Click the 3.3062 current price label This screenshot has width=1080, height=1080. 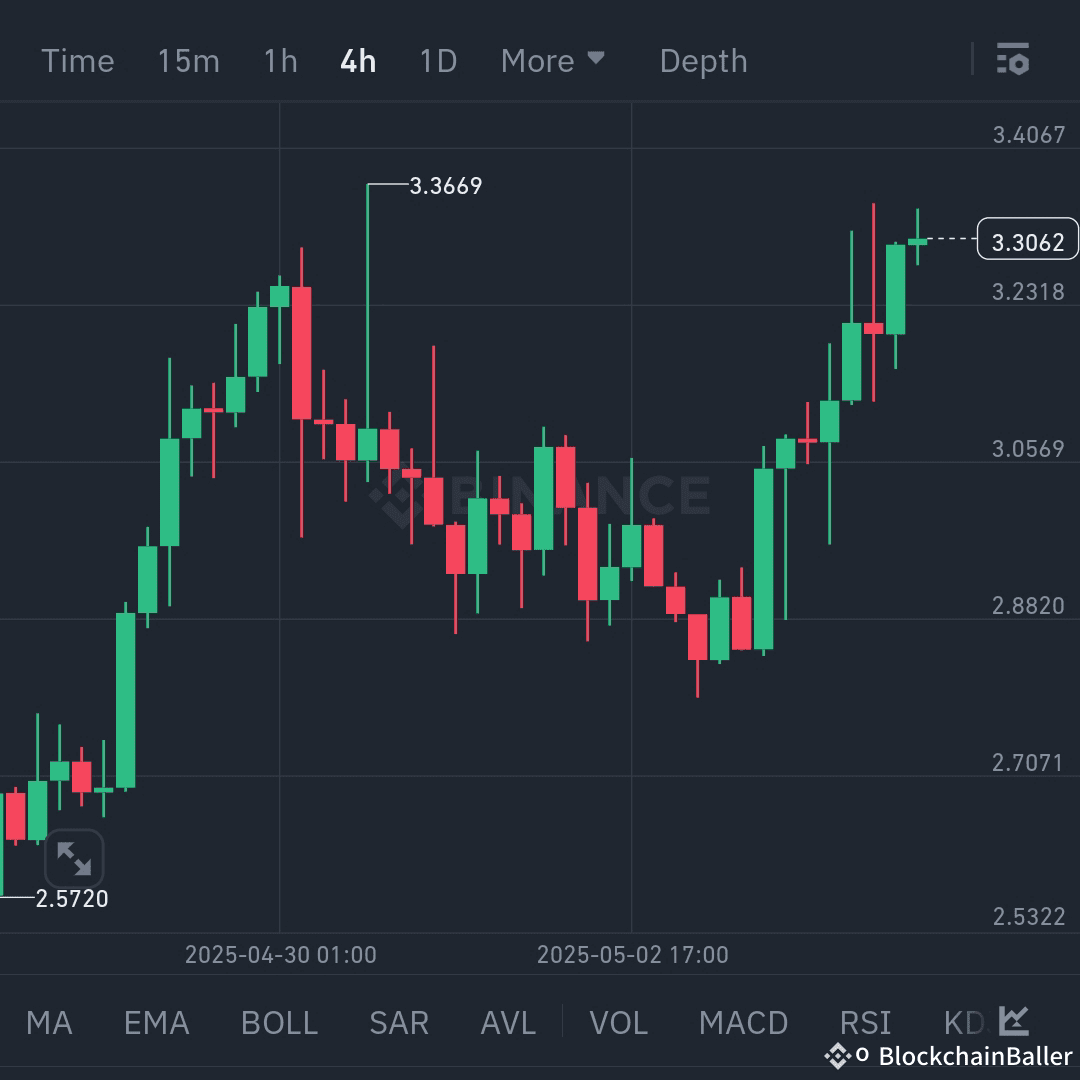(1027, 239)
